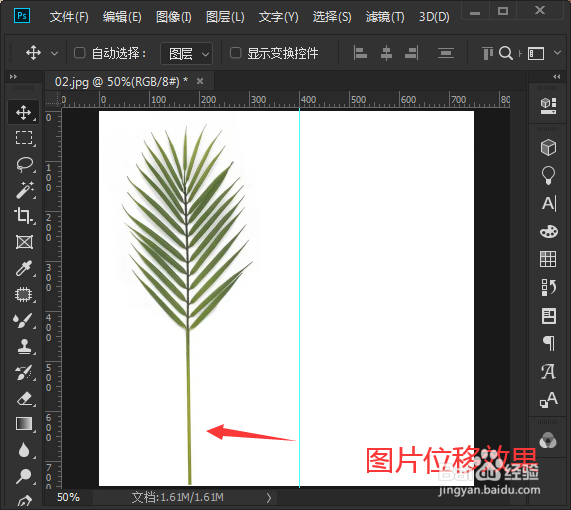Open the 图像(I) menu
This screenshot has width=571, height=510.
point(173,17)
